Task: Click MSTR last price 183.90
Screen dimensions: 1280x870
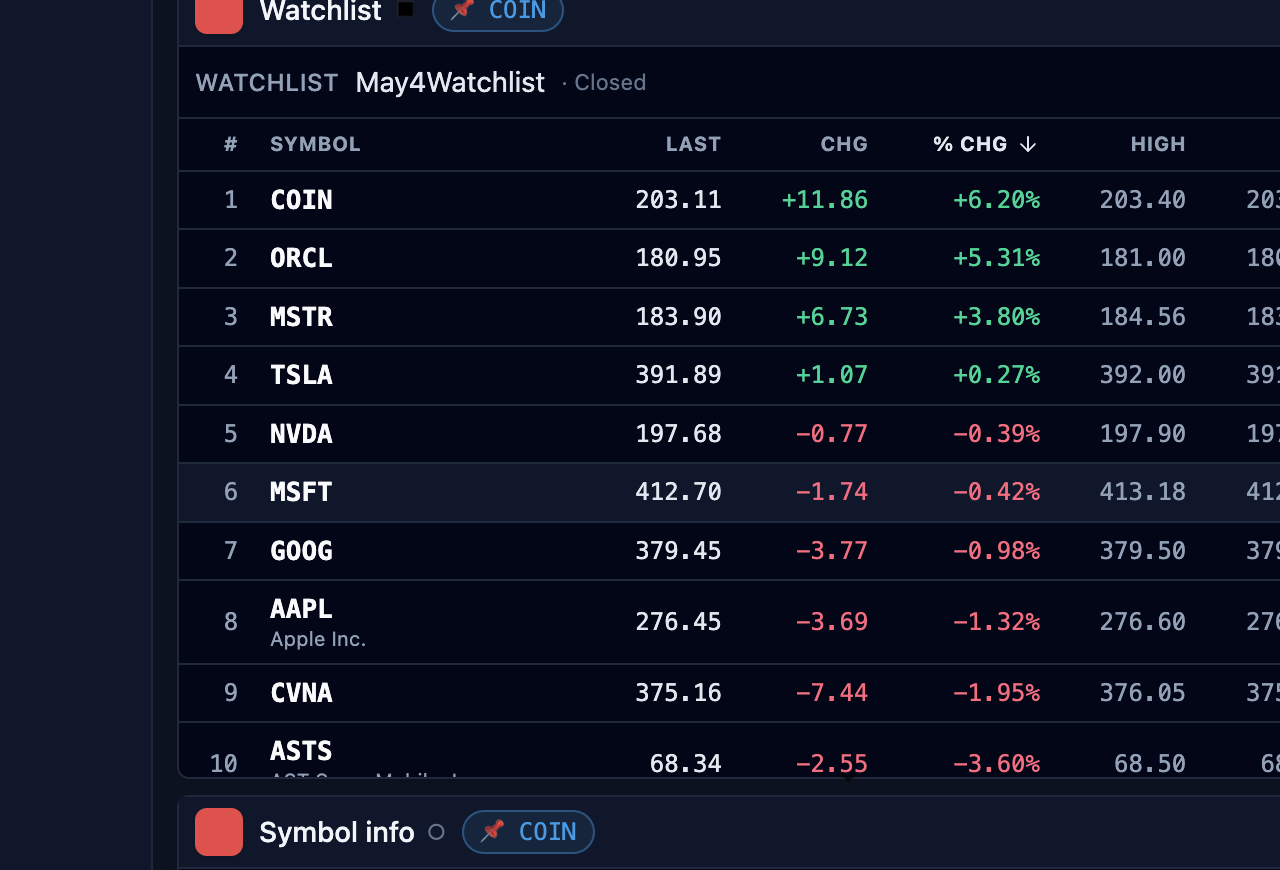Action: 678,317
